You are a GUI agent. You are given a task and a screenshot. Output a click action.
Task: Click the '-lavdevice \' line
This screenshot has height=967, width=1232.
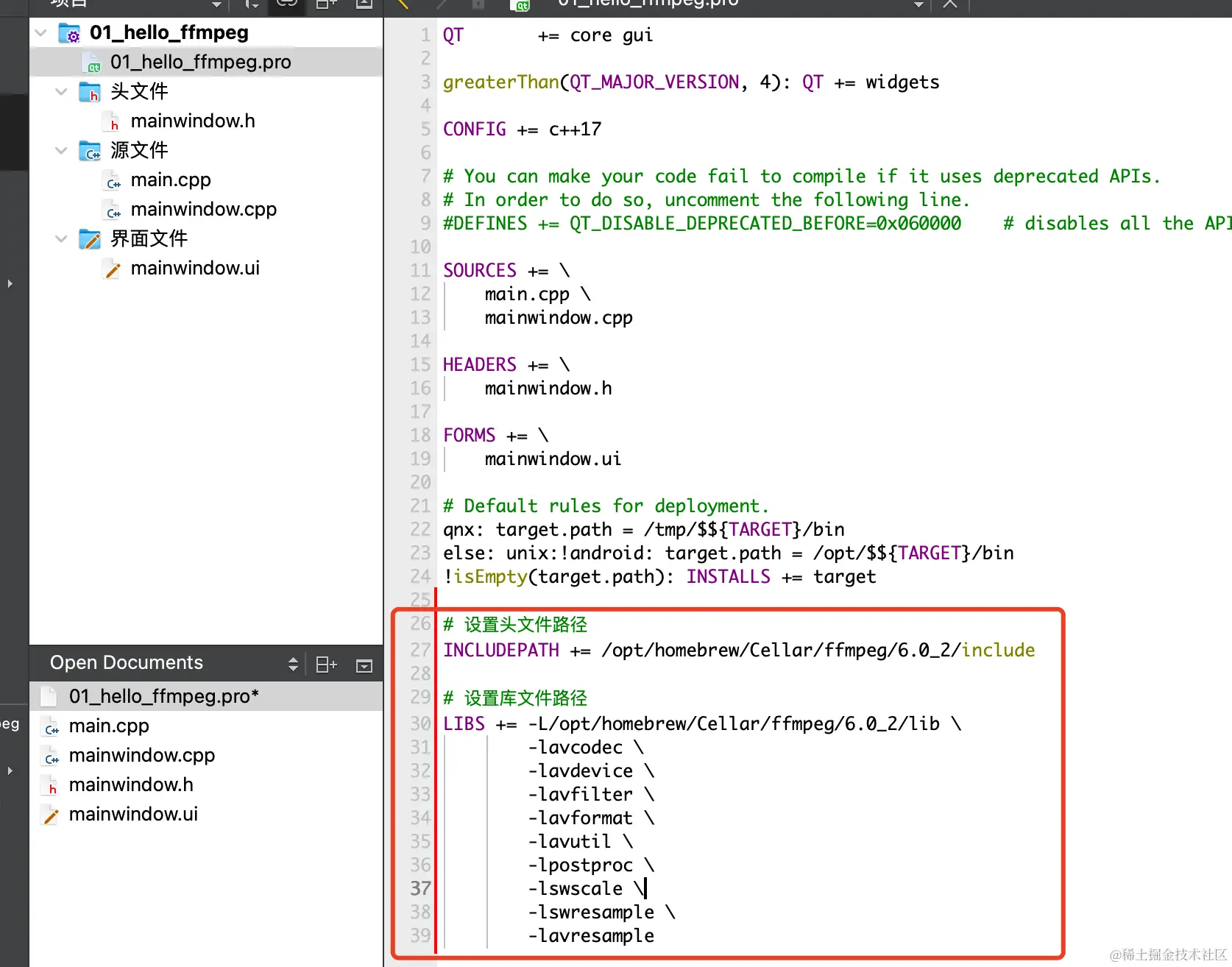coord(591,771)
